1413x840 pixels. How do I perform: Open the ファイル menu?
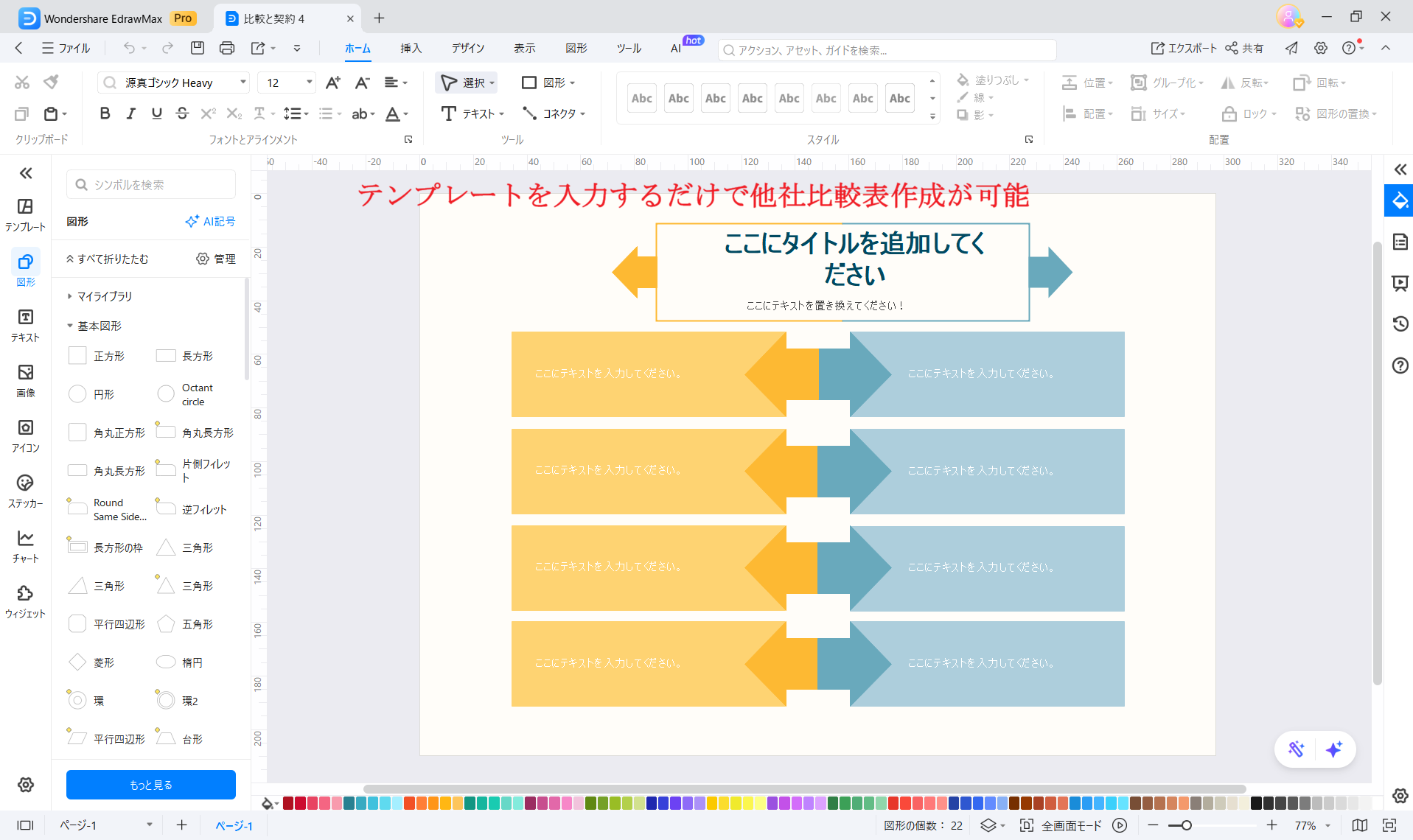point(66,48)
